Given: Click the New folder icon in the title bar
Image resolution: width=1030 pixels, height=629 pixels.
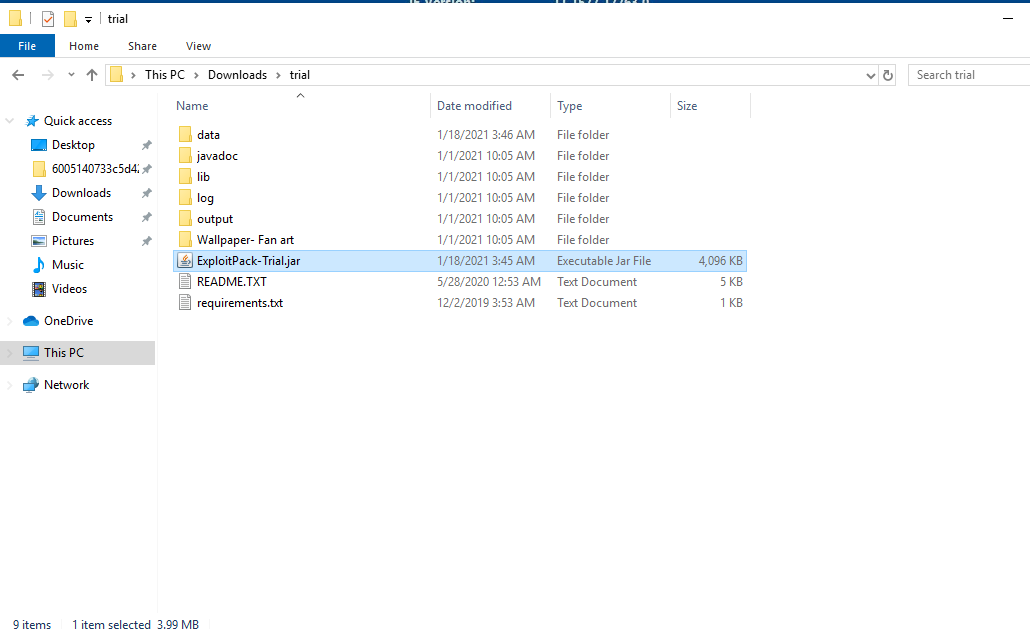Looking at the screenshot, I should pyautogui.click(x=70, y=19).
